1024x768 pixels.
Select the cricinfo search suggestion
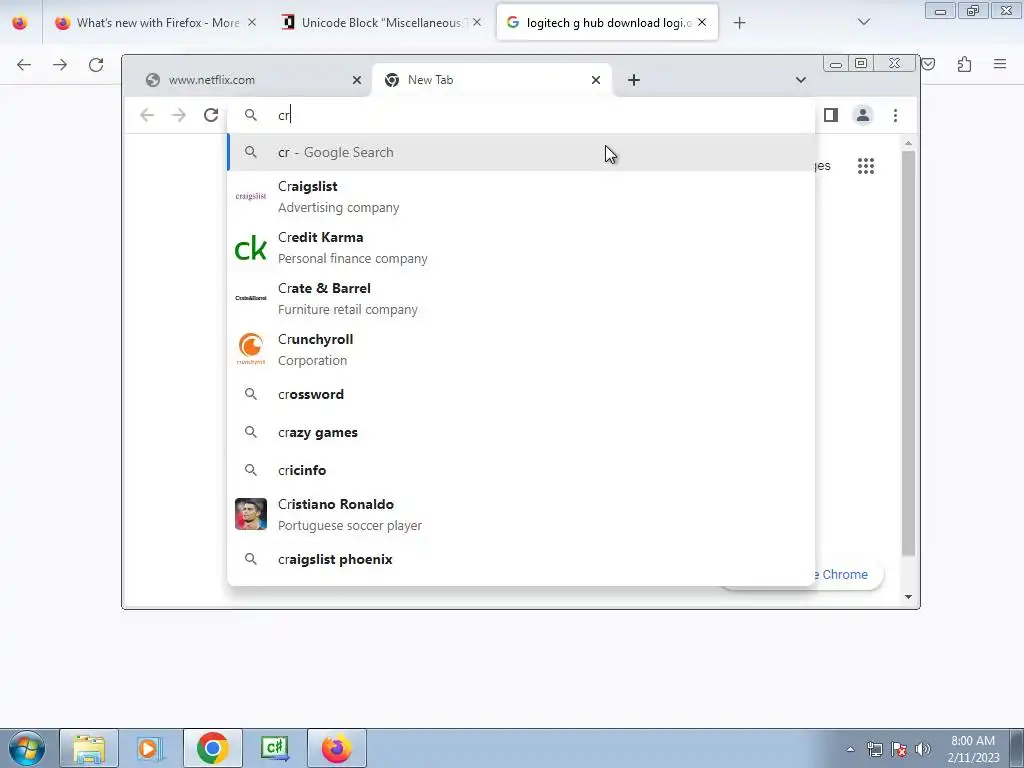click(520, 470)
